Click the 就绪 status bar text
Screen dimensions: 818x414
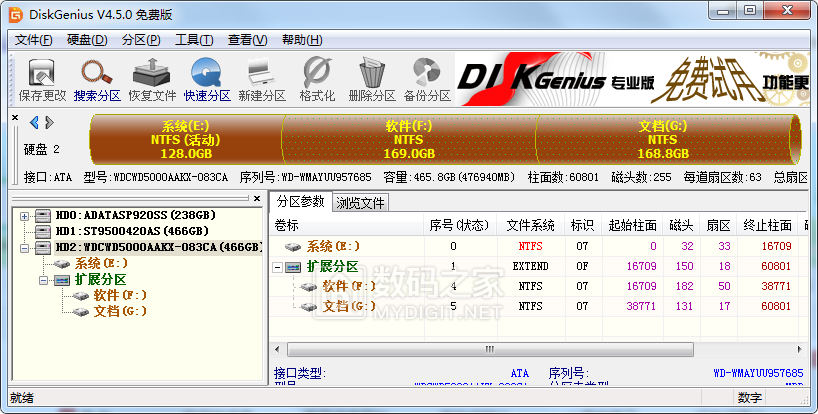point(21,398)
